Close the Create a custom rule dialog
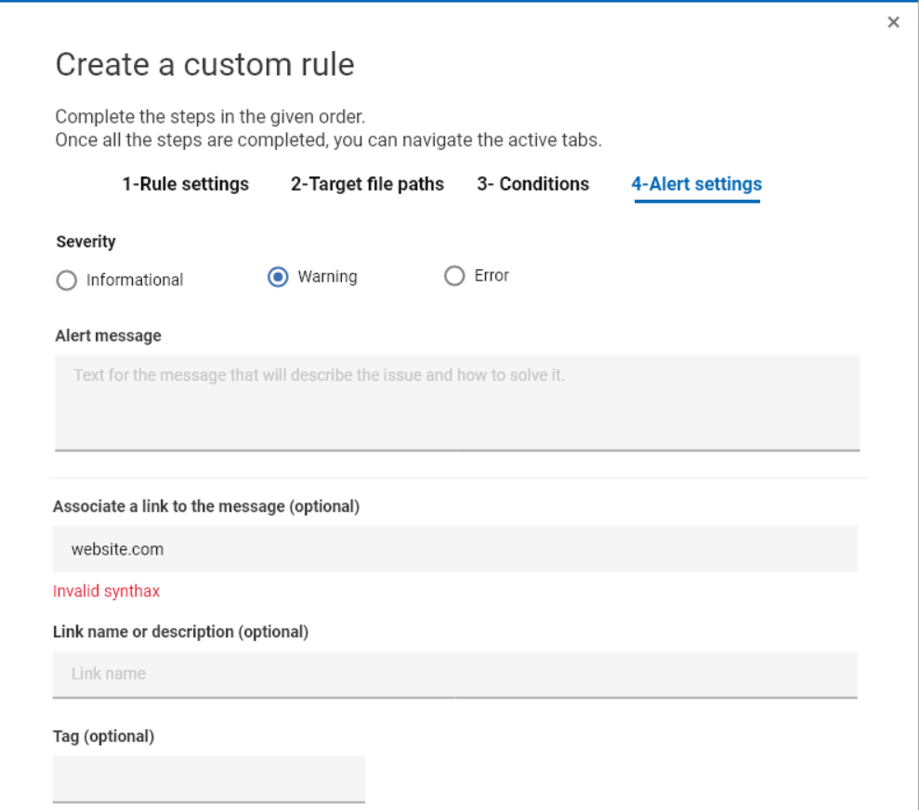 point(893,22)
